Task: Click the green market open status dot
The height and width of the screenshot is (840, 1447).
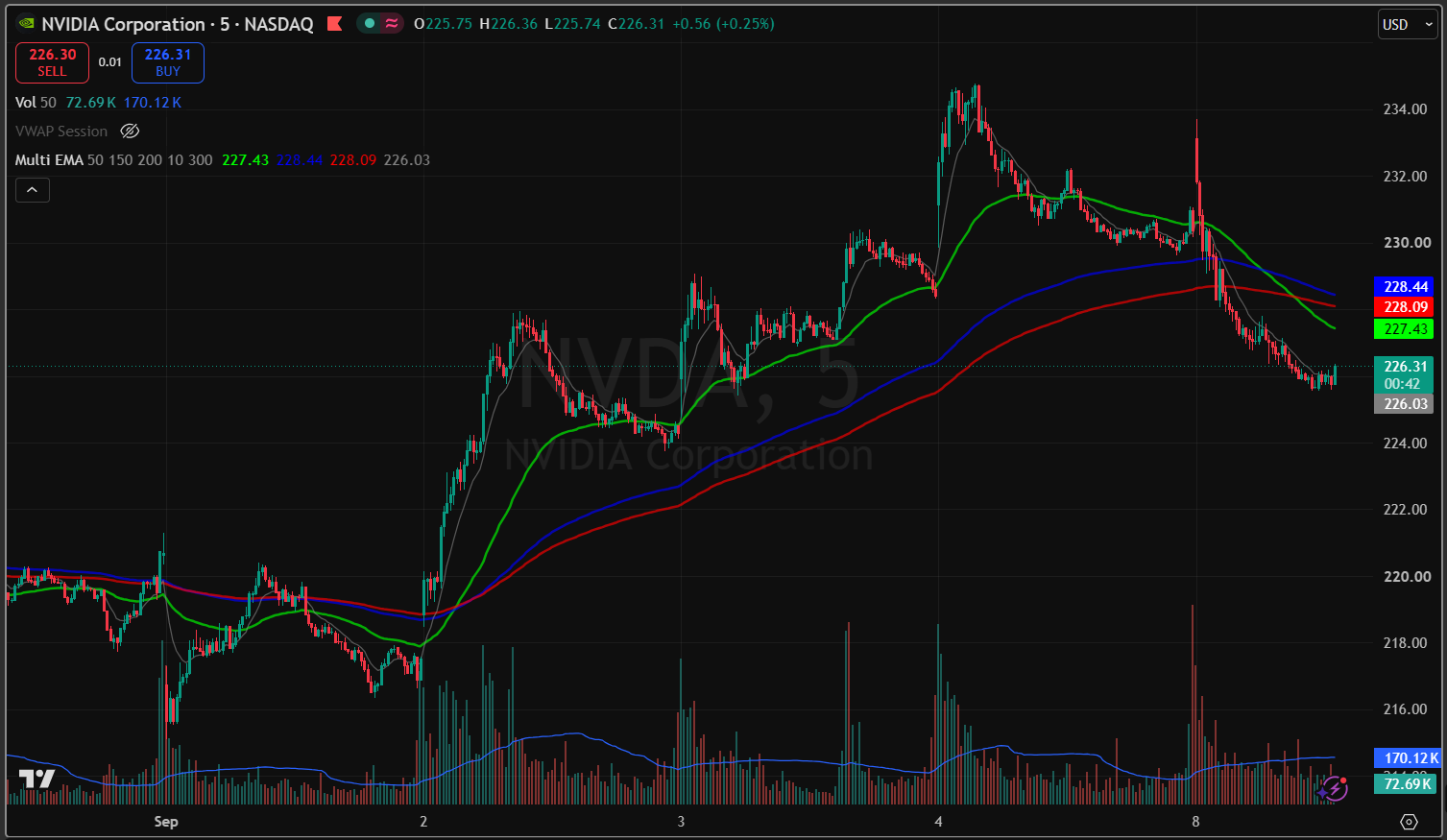Action: point(370,24)
